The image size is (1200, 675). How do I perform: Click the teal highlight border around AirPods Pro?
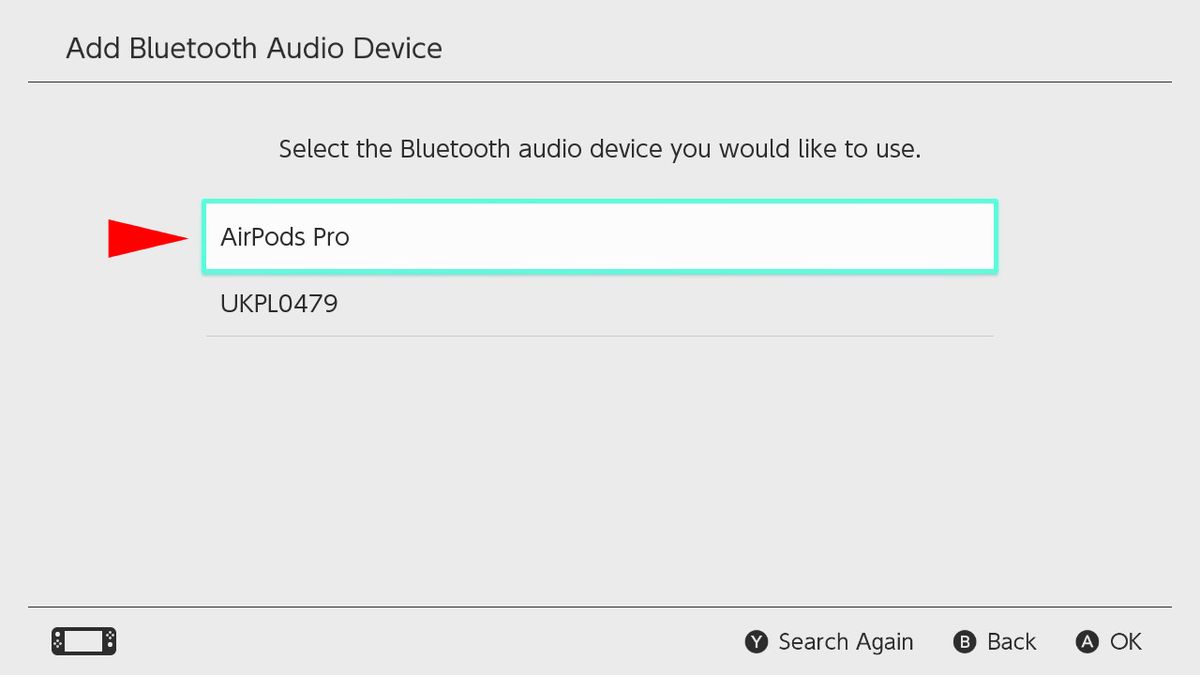(600, 205)
